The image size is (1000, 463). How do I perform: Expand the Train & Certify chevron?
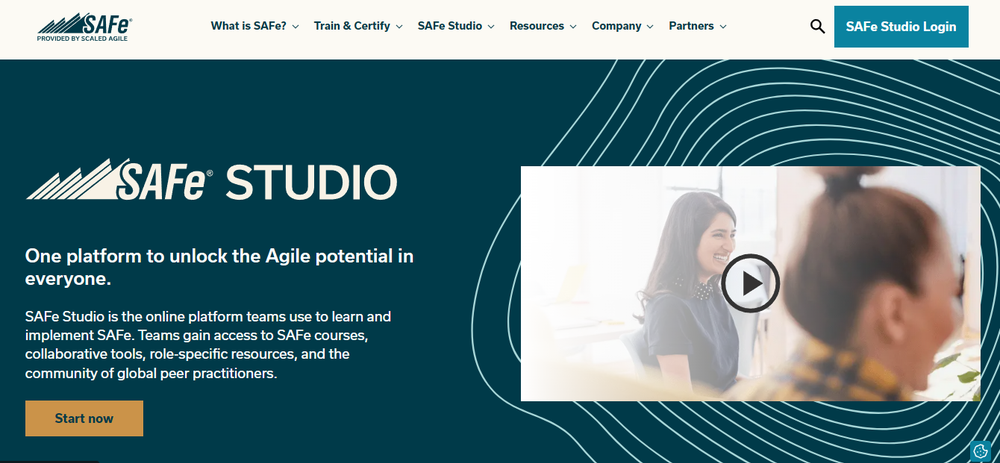click(x=399, y=27)
